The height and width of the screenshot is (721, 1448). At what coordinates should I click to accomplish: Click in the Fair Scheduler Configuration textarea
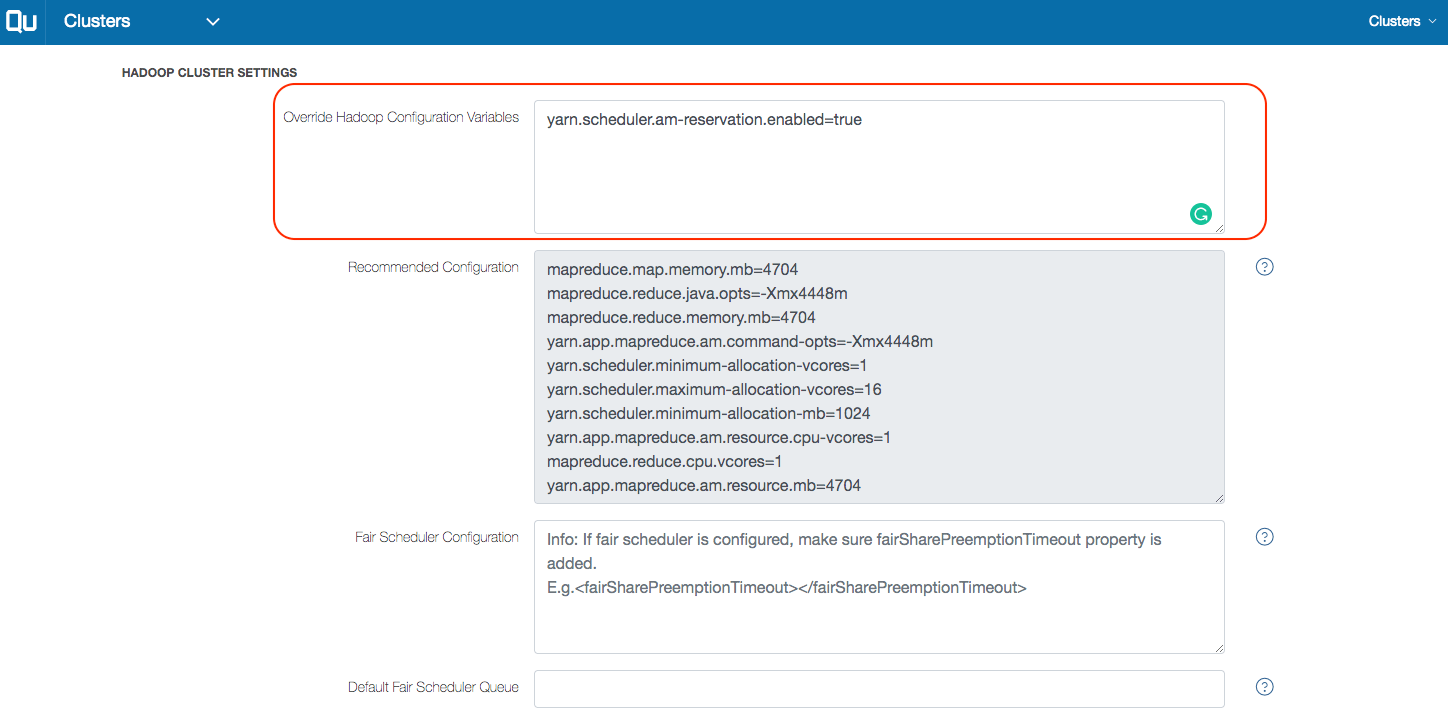(879, 587)
